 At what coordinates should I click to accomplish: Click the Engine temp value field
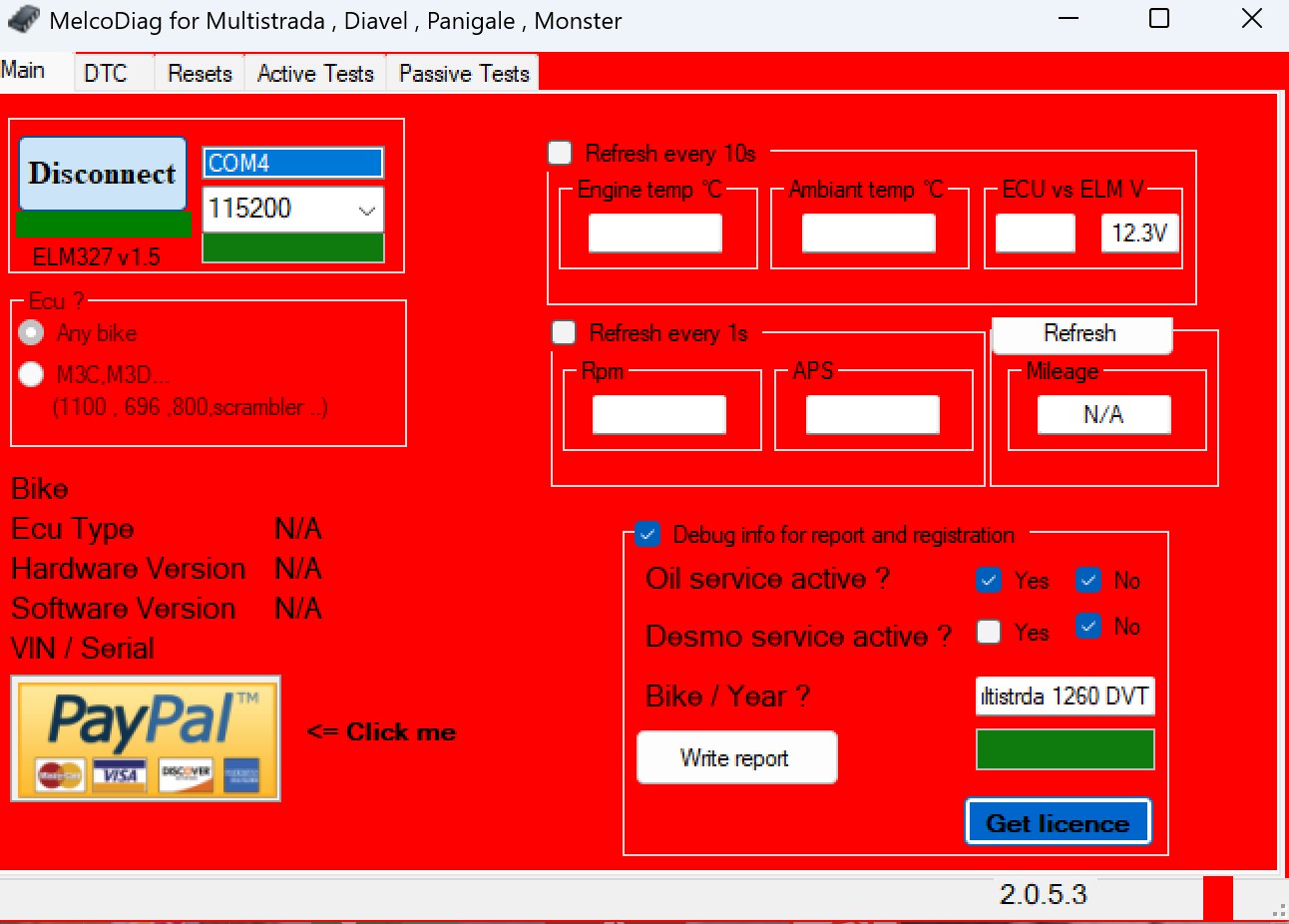tap(654, 232)
